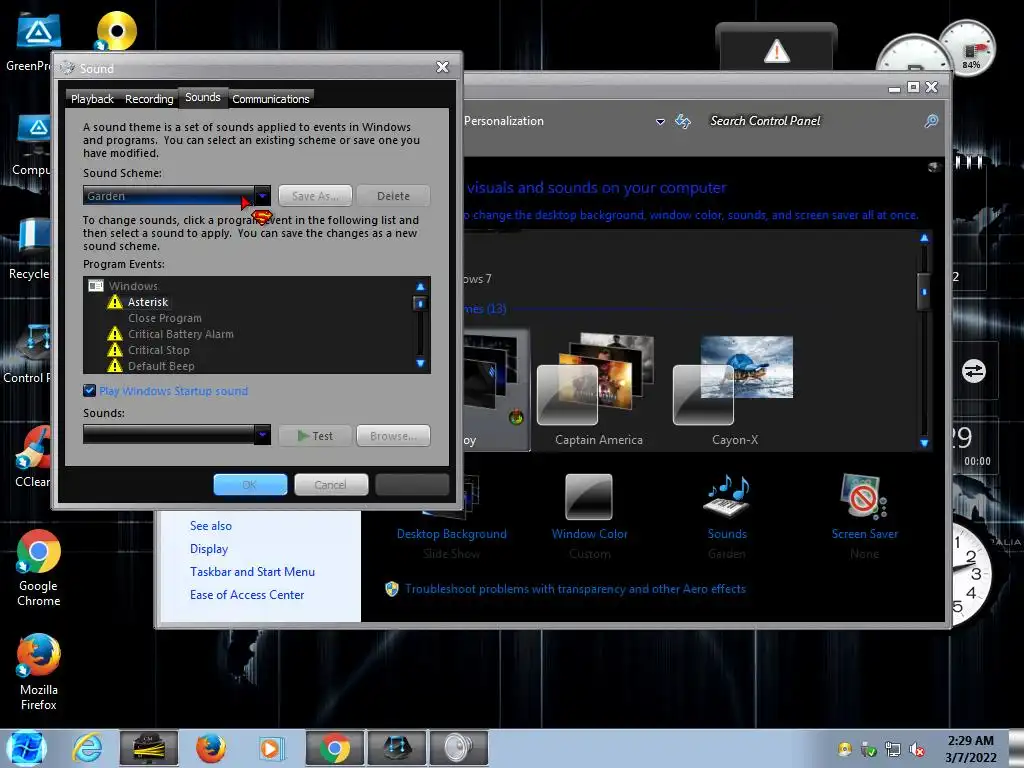Click the search magnifier icon in Control Panel
The height and width of the screenshot is (768, 1024).
click(x=931, y=121)
